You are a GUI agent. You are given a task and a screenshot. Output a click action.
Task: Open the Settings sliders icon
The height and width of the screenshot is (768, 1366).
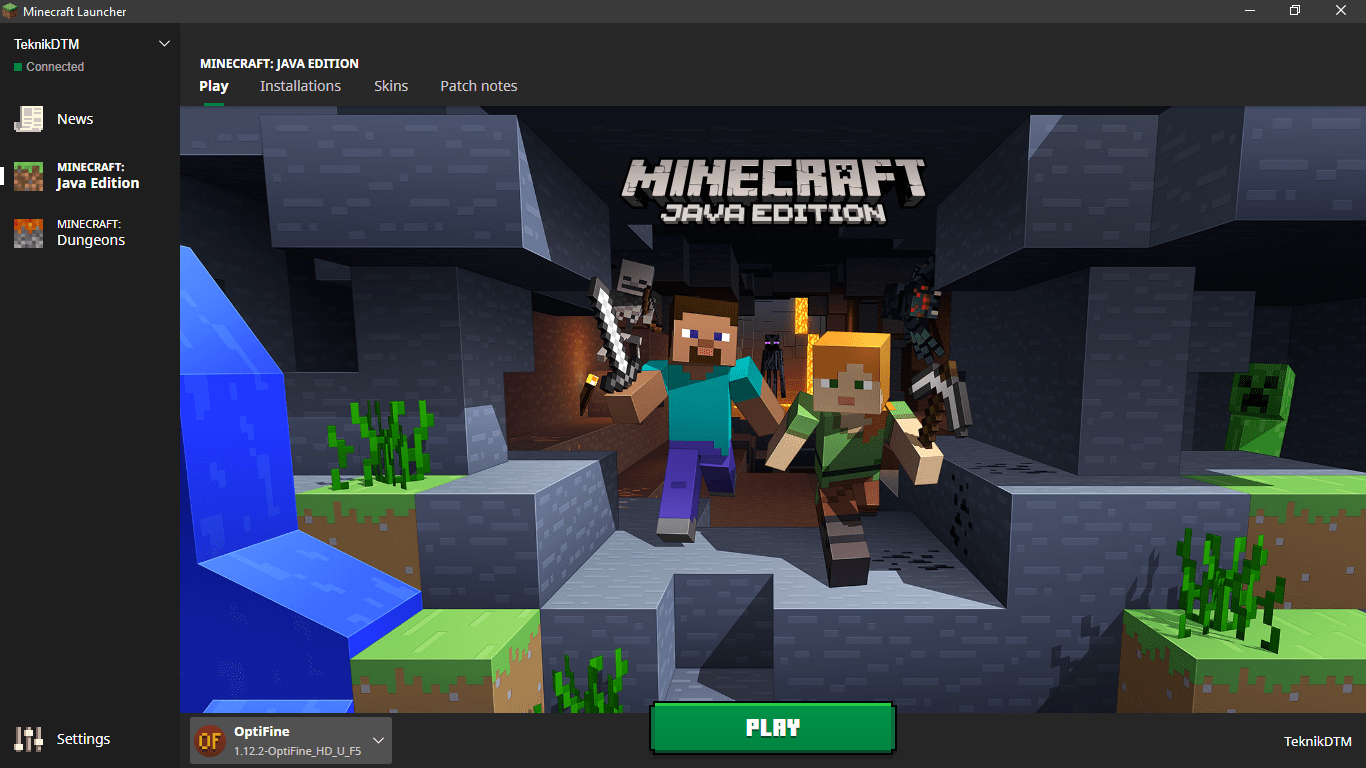pyautogui.click(x=28, y=739)
